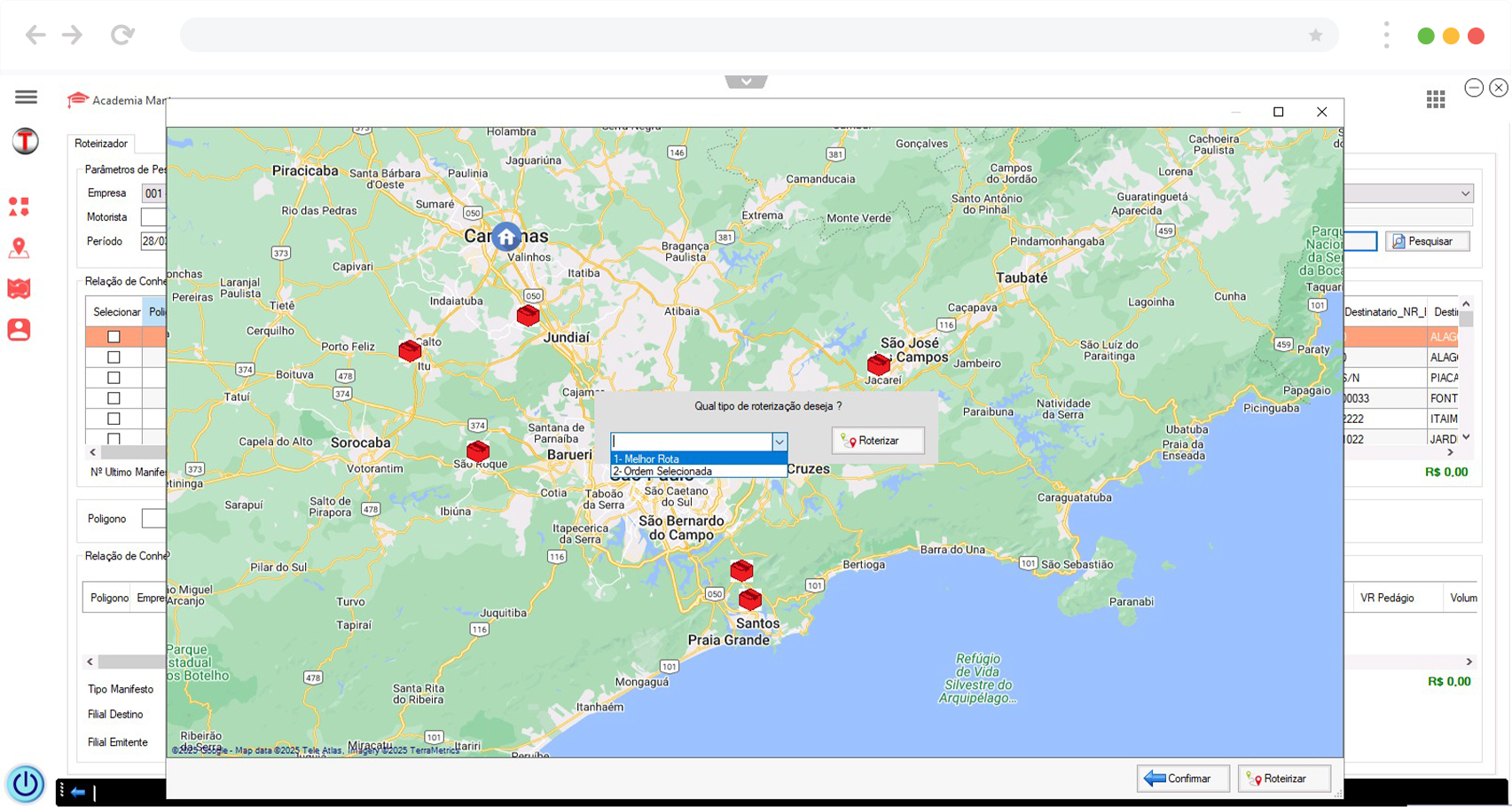Expand the roteirização type dropdown arrow
1512x807 pixels.
click(x=779, y=442)
